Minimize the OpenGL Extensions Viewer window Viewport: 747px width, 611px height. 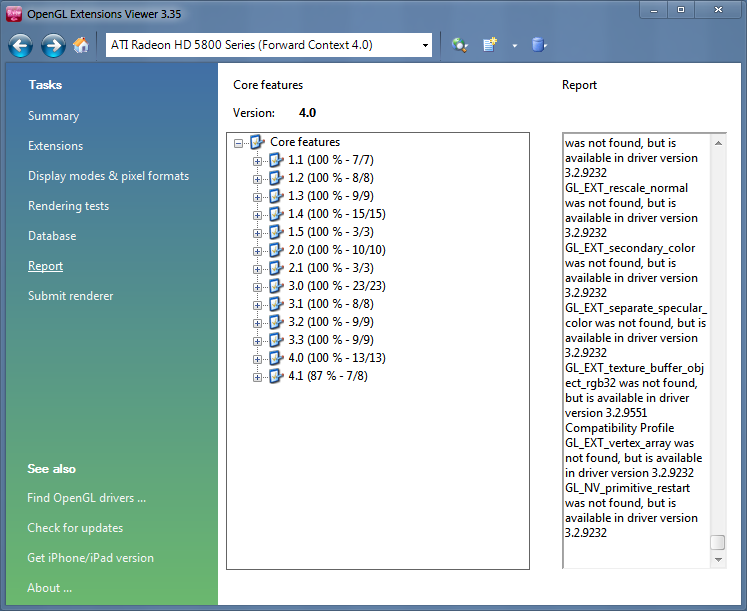tap(654, 10)
